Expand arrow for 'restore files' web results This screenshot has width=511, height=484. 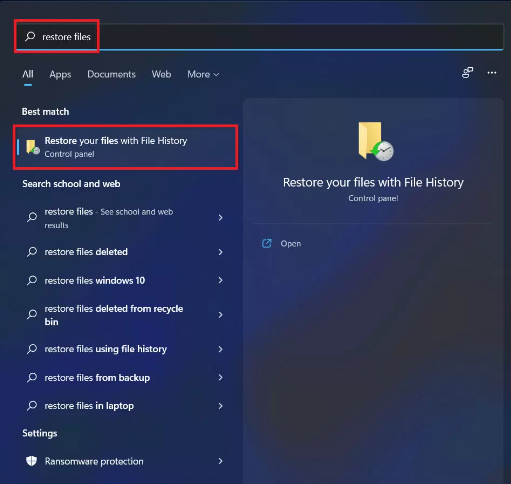(x=220, y=218)
